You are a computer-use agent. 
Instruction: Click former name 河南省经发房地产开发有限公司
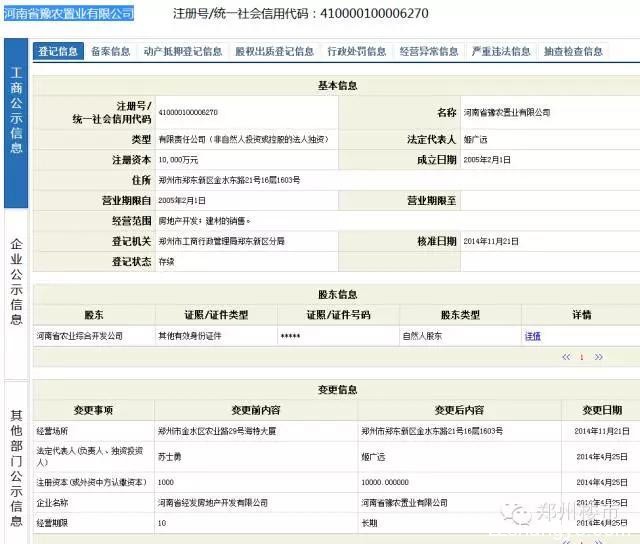click(213, 503)
